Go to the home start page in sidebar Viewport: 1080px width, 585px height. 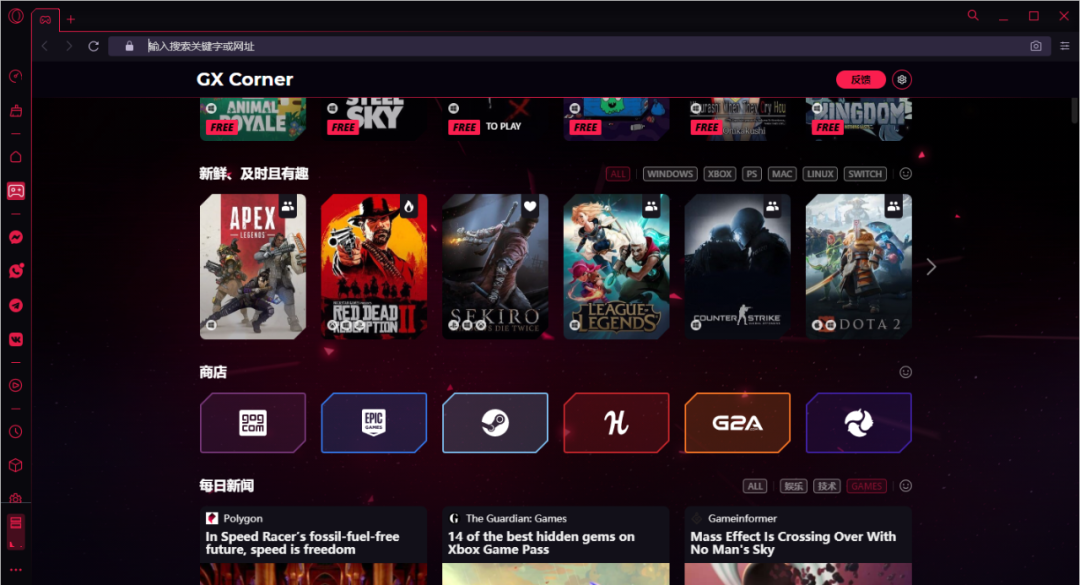(x=15, y=157)
